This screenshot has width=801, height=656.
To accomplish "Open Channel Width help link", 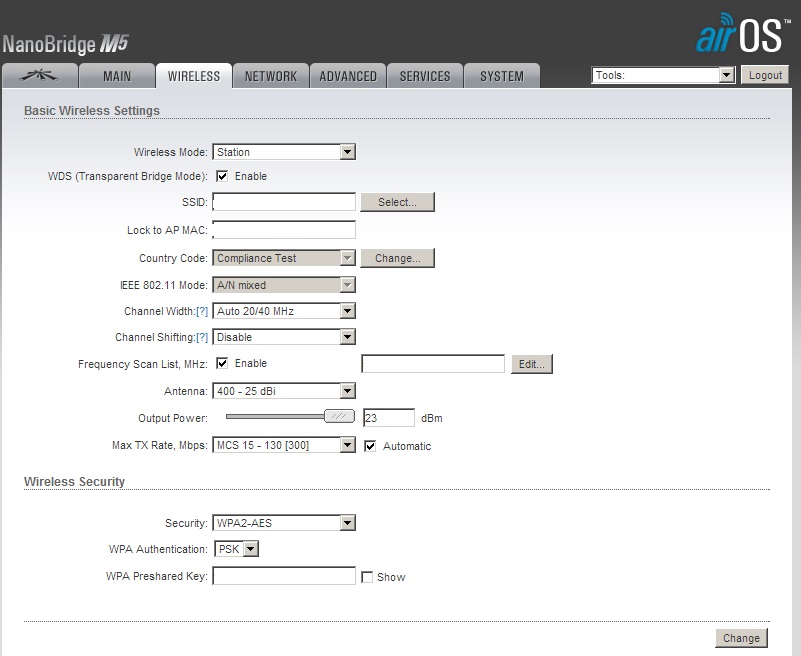I will 202,311.
